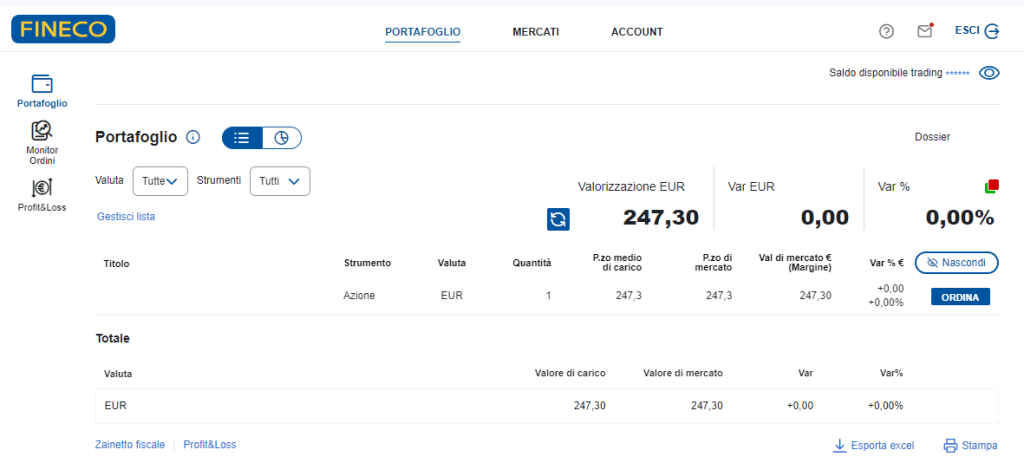
Task: Expand the Strumenti dropdown
Action: [279, 181]
